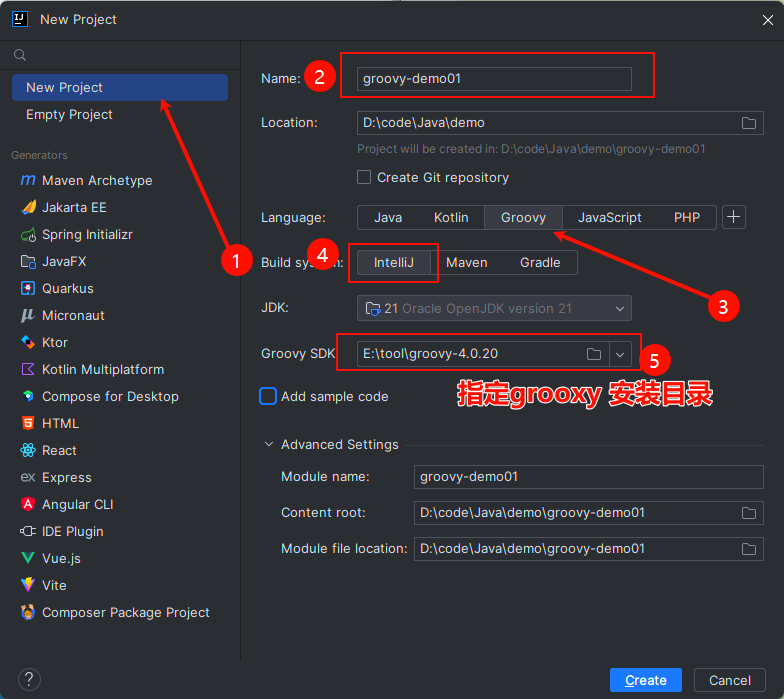Choose the Maven Archetype generator

coord(120,180)
